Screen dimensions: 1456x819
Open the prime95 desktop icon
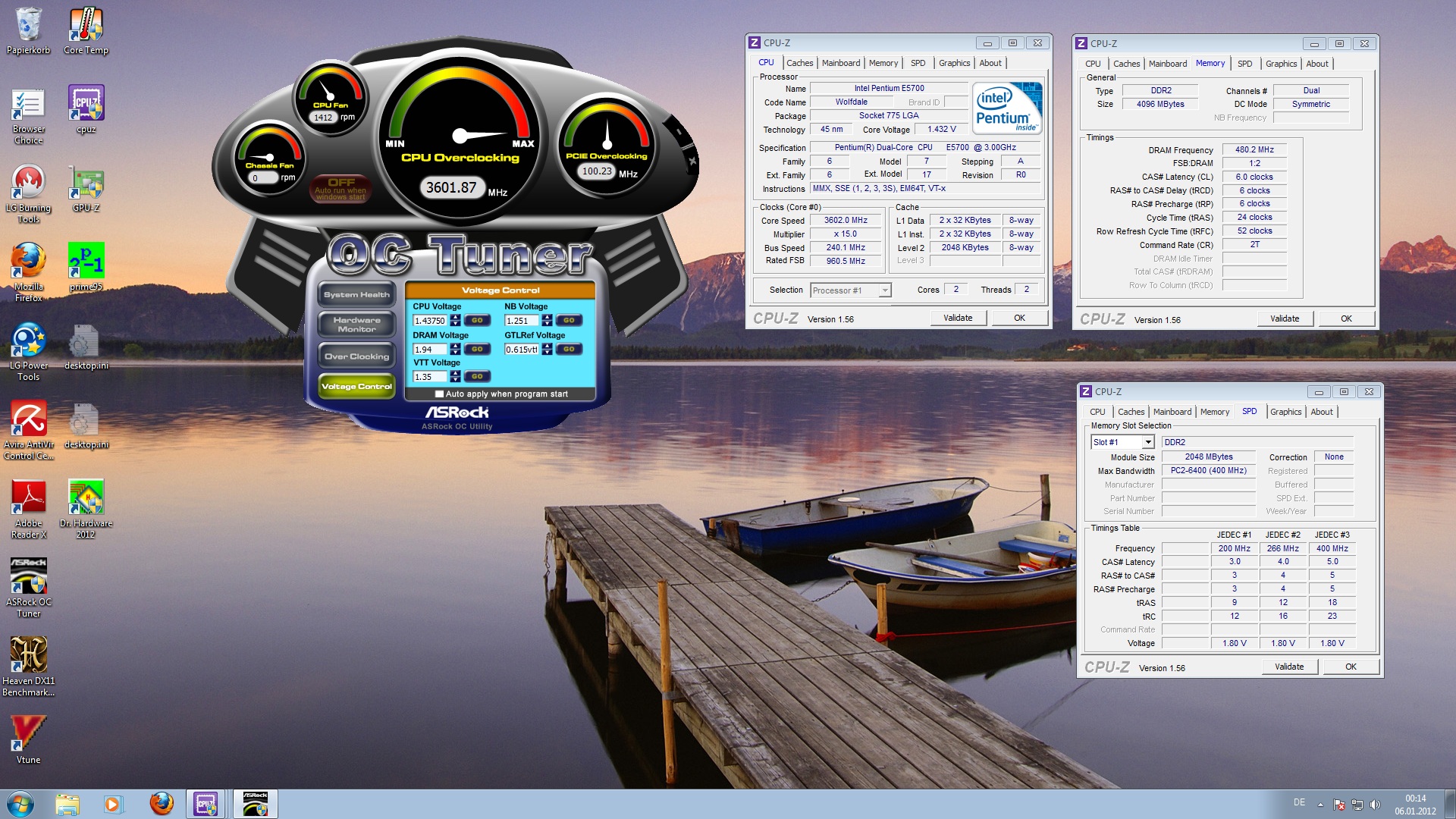coord(86,268)
